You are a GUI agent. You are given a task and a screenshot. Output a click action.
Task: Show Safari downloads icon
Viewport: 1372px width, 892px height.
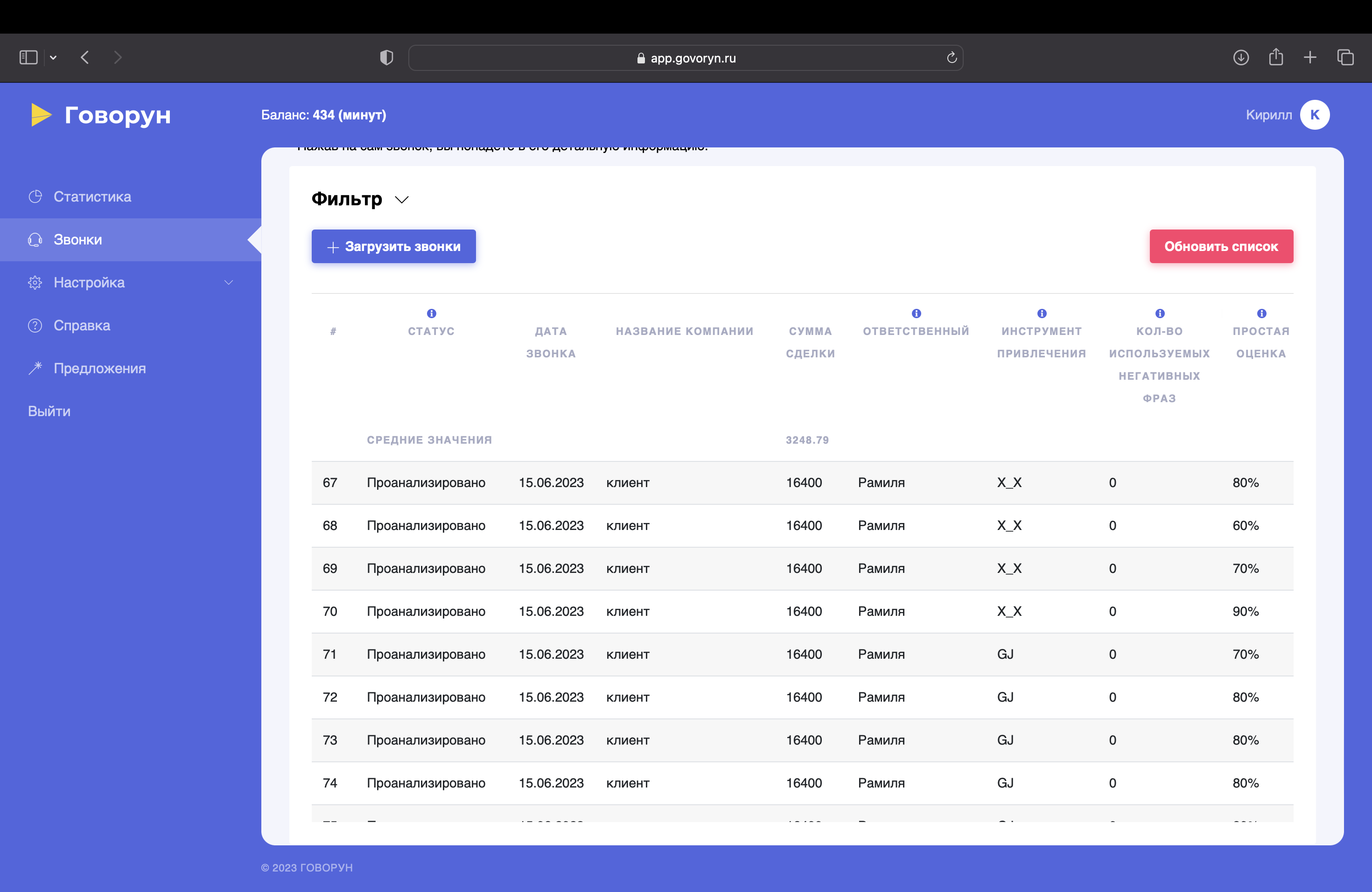pos(1240,58)
